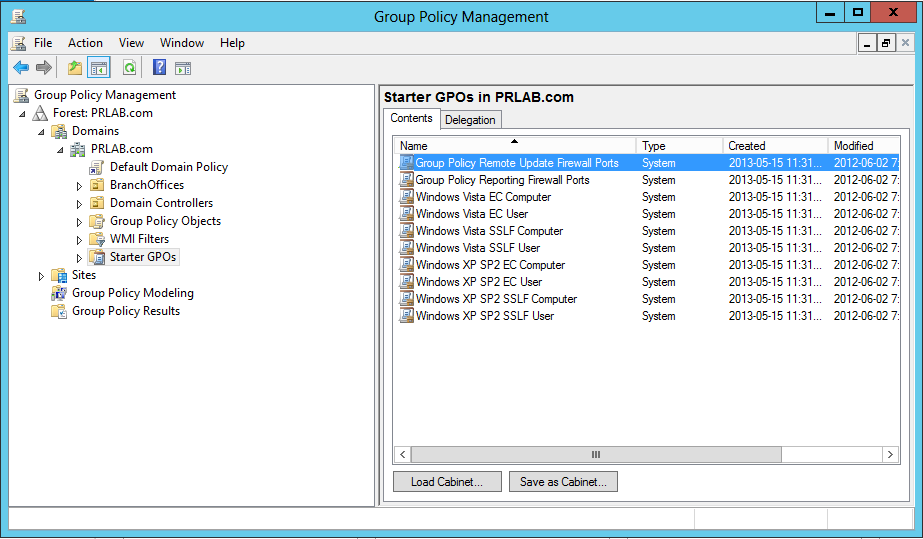Viewport: 923px width, 539px height.
Task: Open the Help menu
Action: point(233,43)
